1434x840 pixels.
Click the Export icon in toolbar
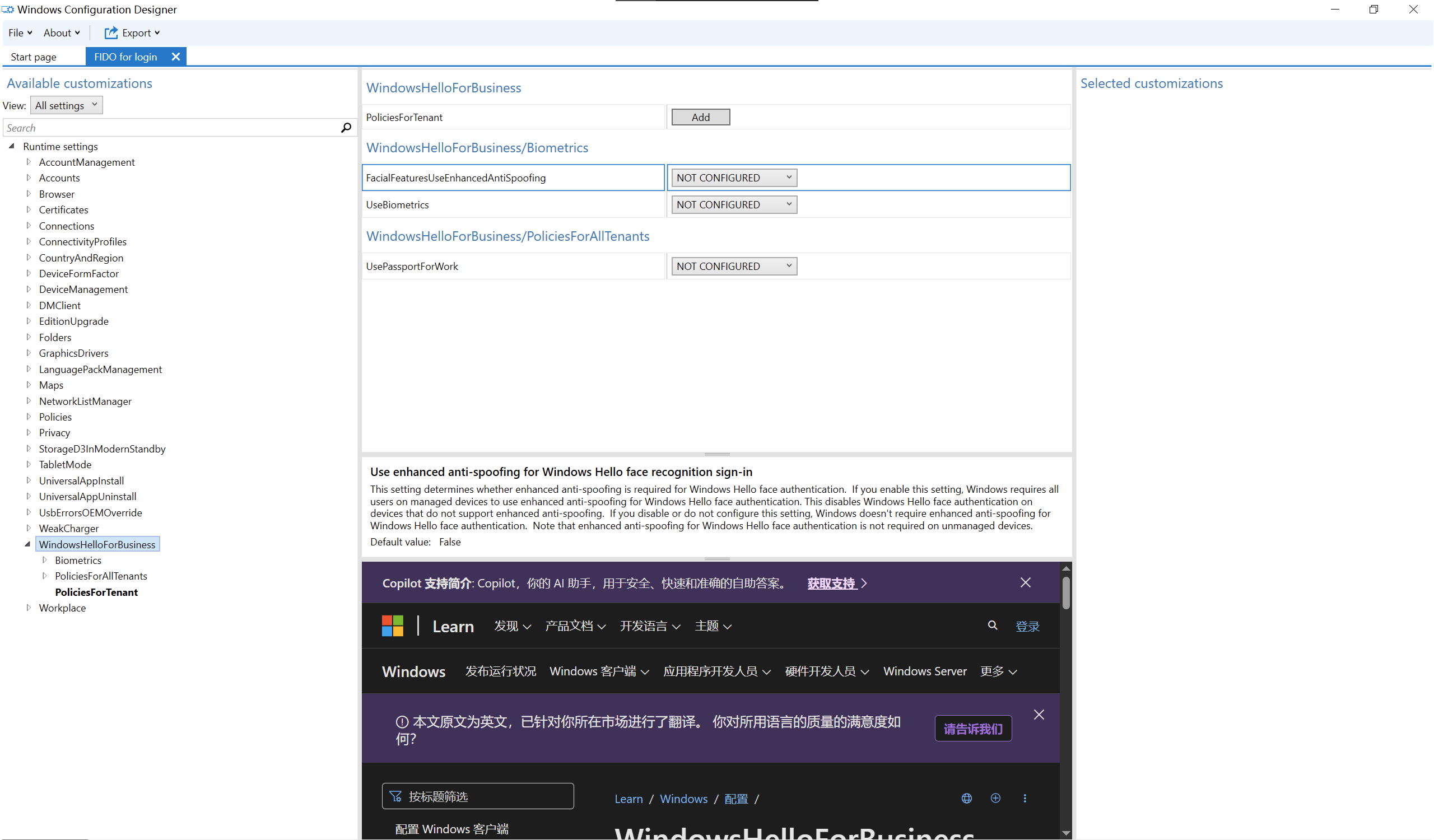[111, 33]
